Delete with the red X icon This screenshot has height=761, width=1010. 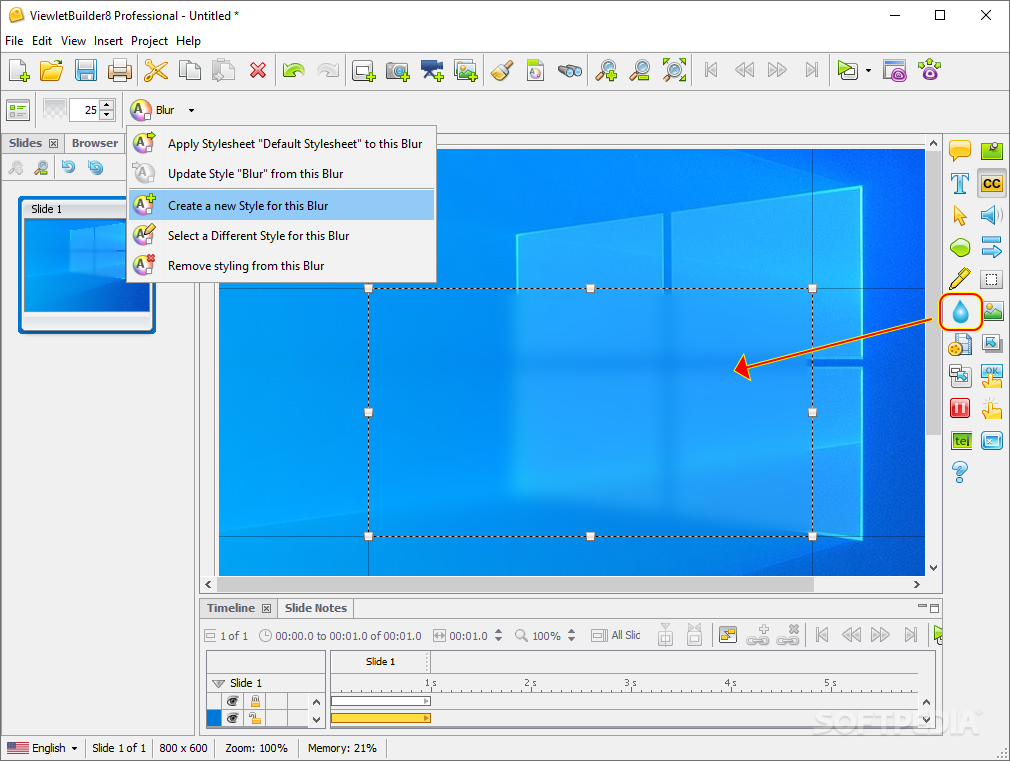coord(258,70)
